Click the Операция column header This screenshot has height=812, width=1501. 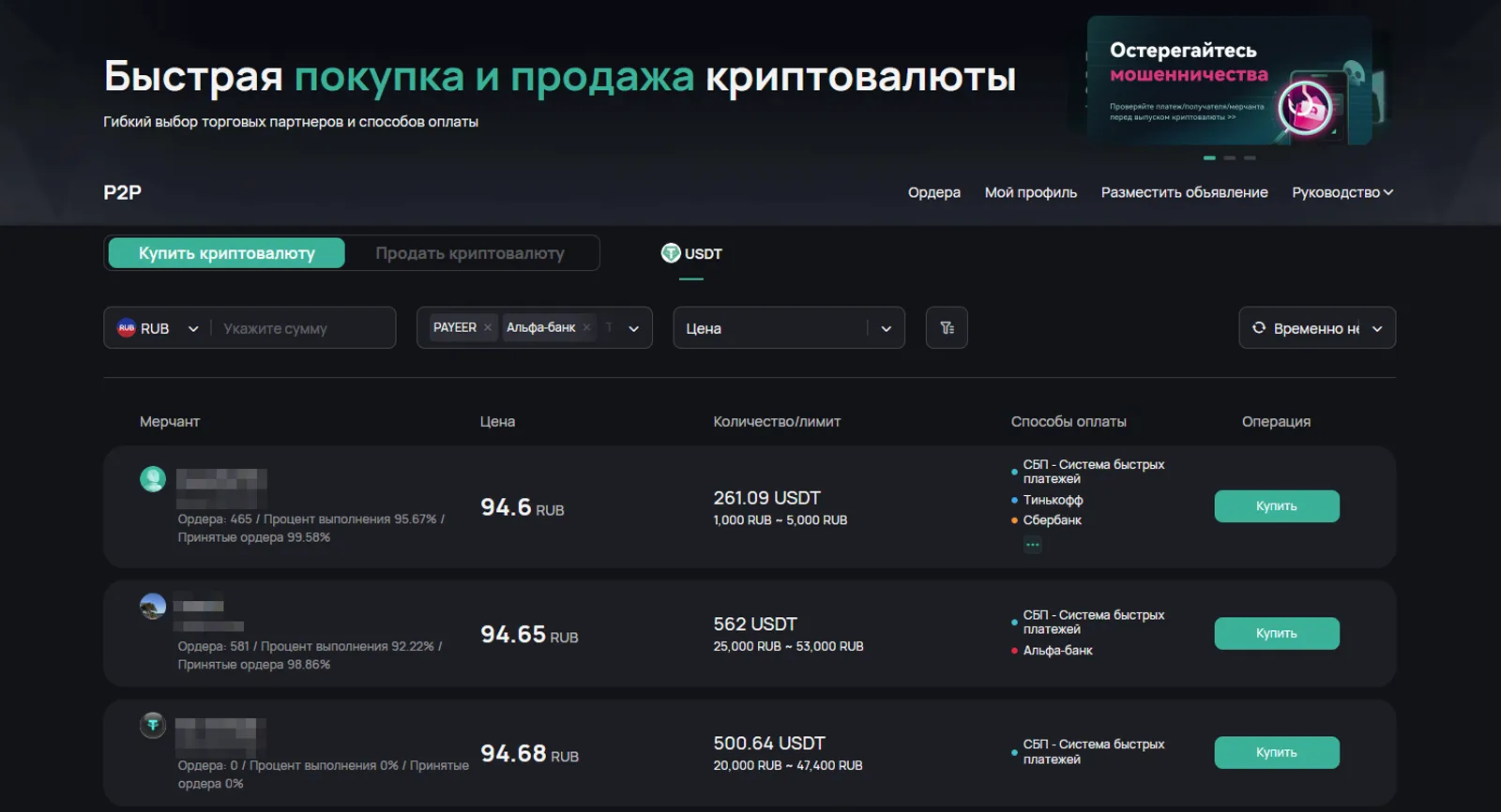point(1276,422)
